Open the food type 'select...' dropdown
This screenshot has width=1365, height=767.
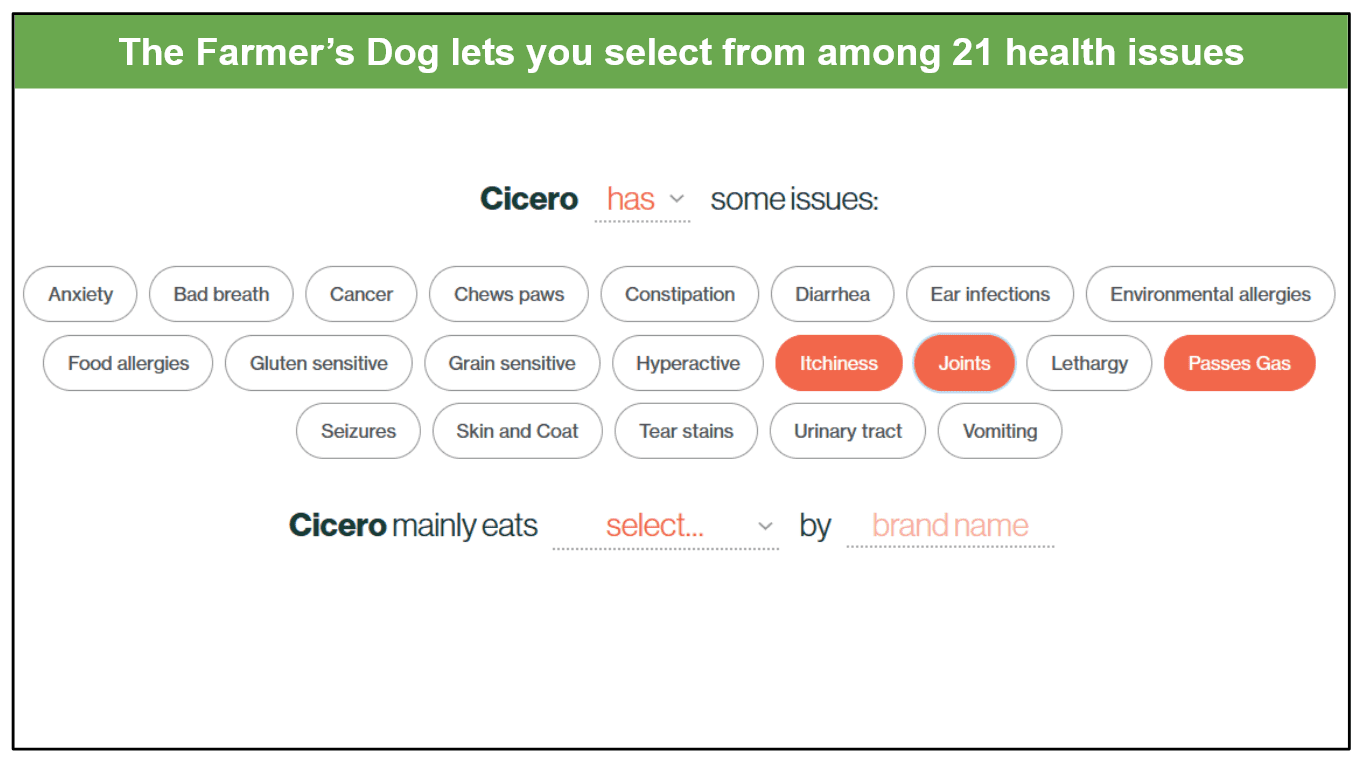(x=665, y=525)
